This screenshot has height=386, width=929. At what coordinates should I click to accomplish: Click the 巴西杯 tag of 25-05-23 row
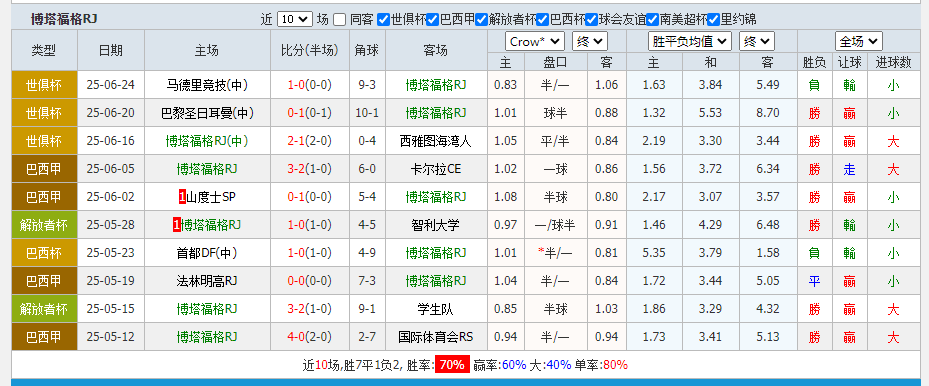pyautogui.click(x=44, y=253)
